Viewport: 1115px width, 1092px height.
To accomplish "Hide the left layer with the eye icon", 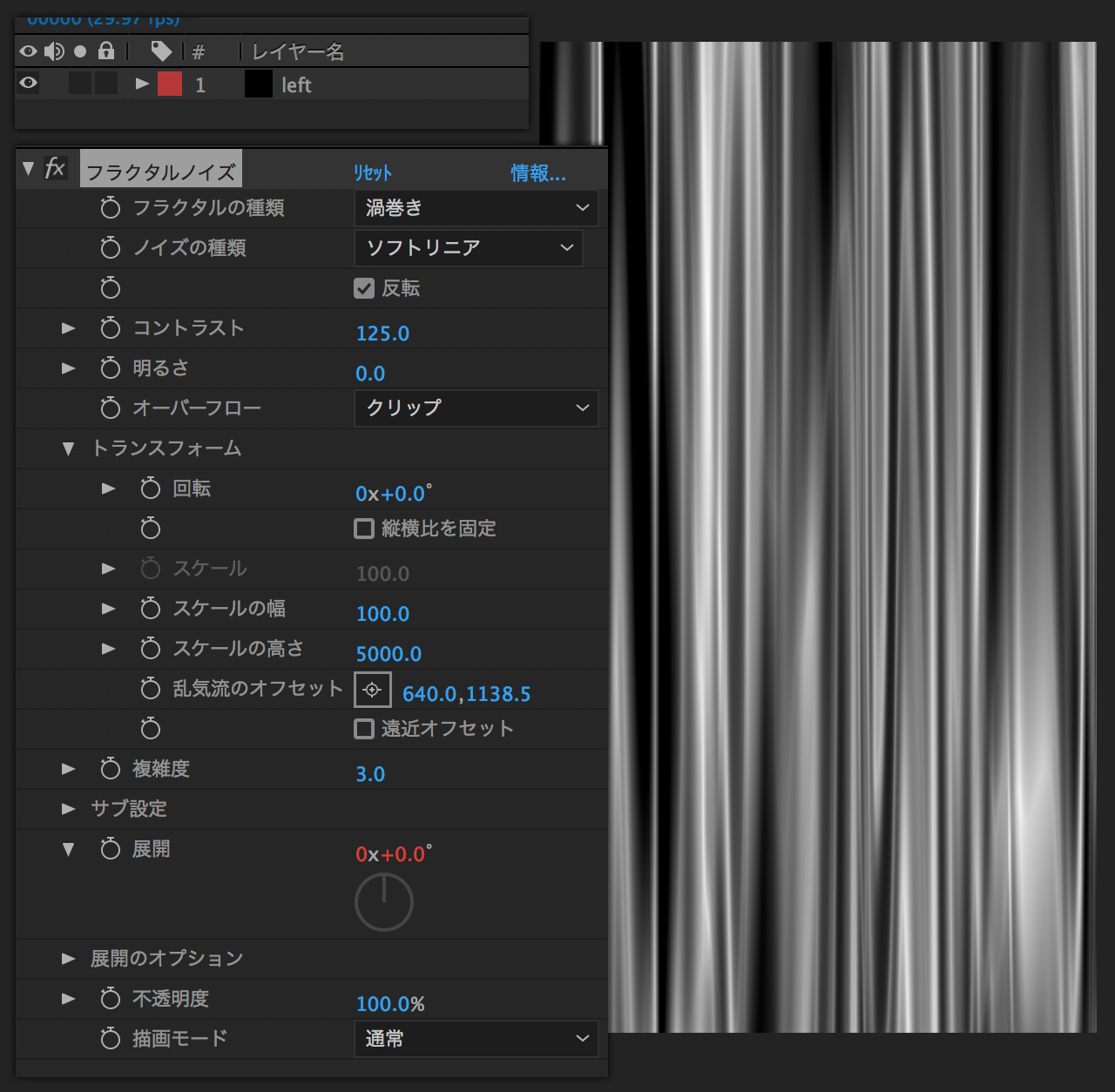I will pyautogui.click(x=28, y=83).
